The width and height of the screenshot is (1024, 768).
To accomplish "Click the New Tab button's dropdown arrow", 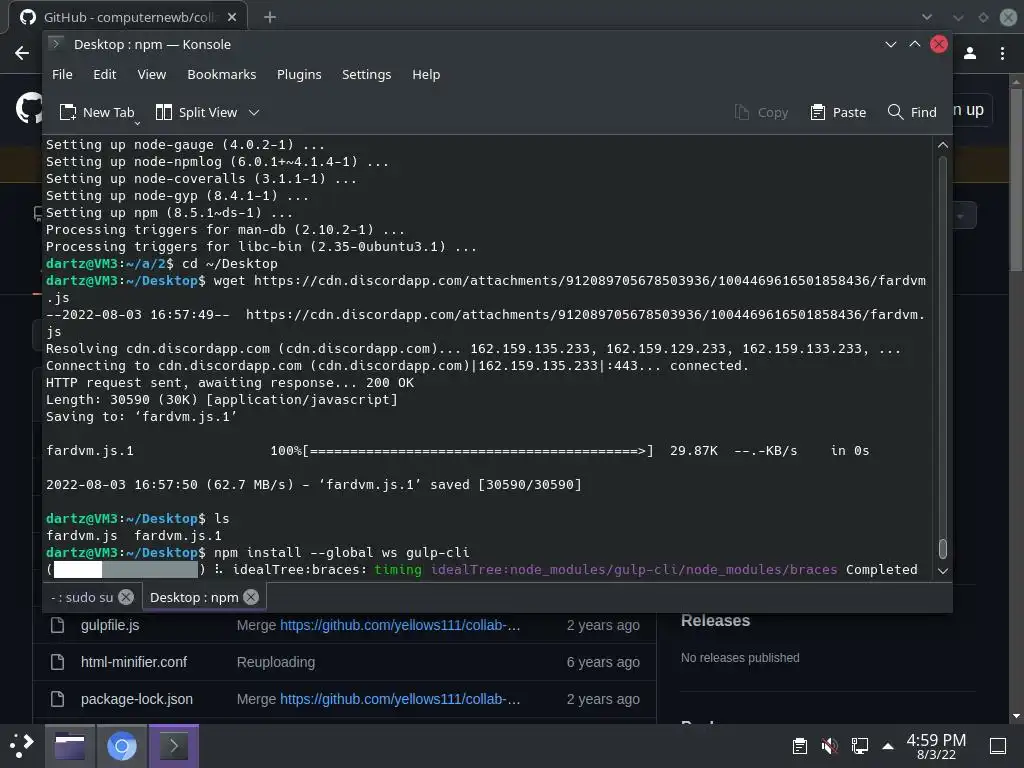I will click(x=137, y=123).
